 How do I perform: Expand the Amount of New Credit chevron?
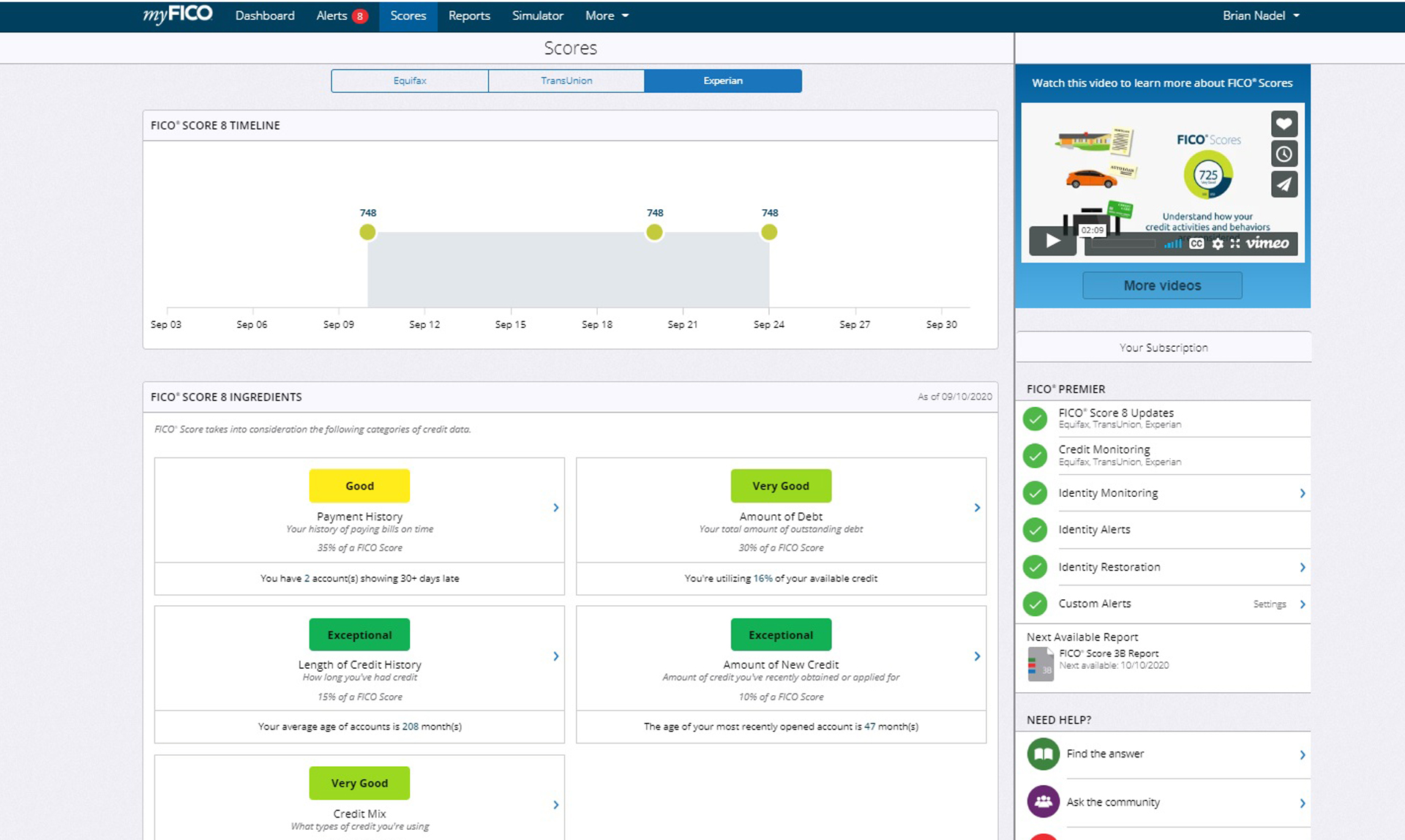pos(977,656)
